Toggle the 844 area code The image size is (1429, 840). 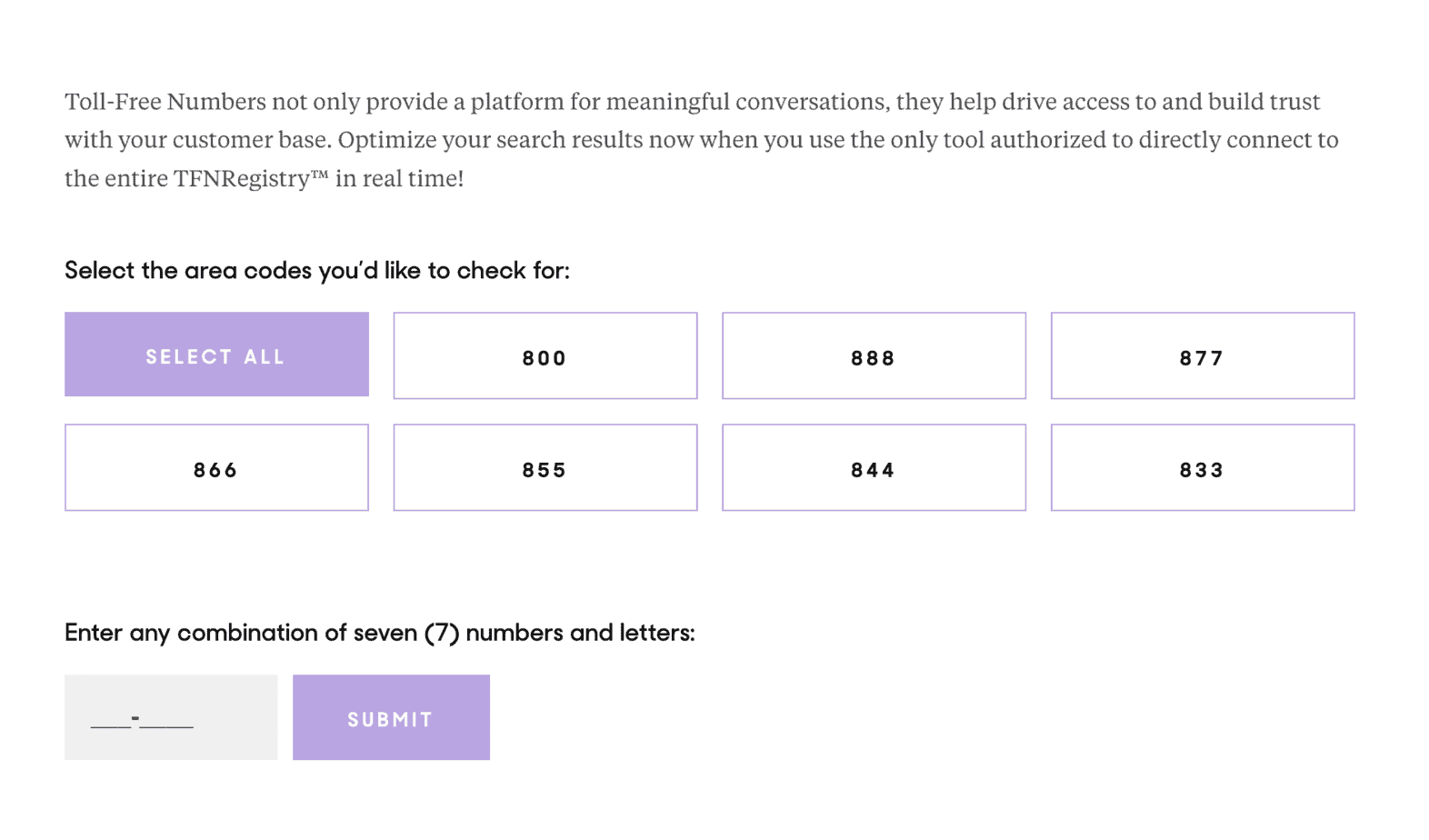tap(874, 468)
